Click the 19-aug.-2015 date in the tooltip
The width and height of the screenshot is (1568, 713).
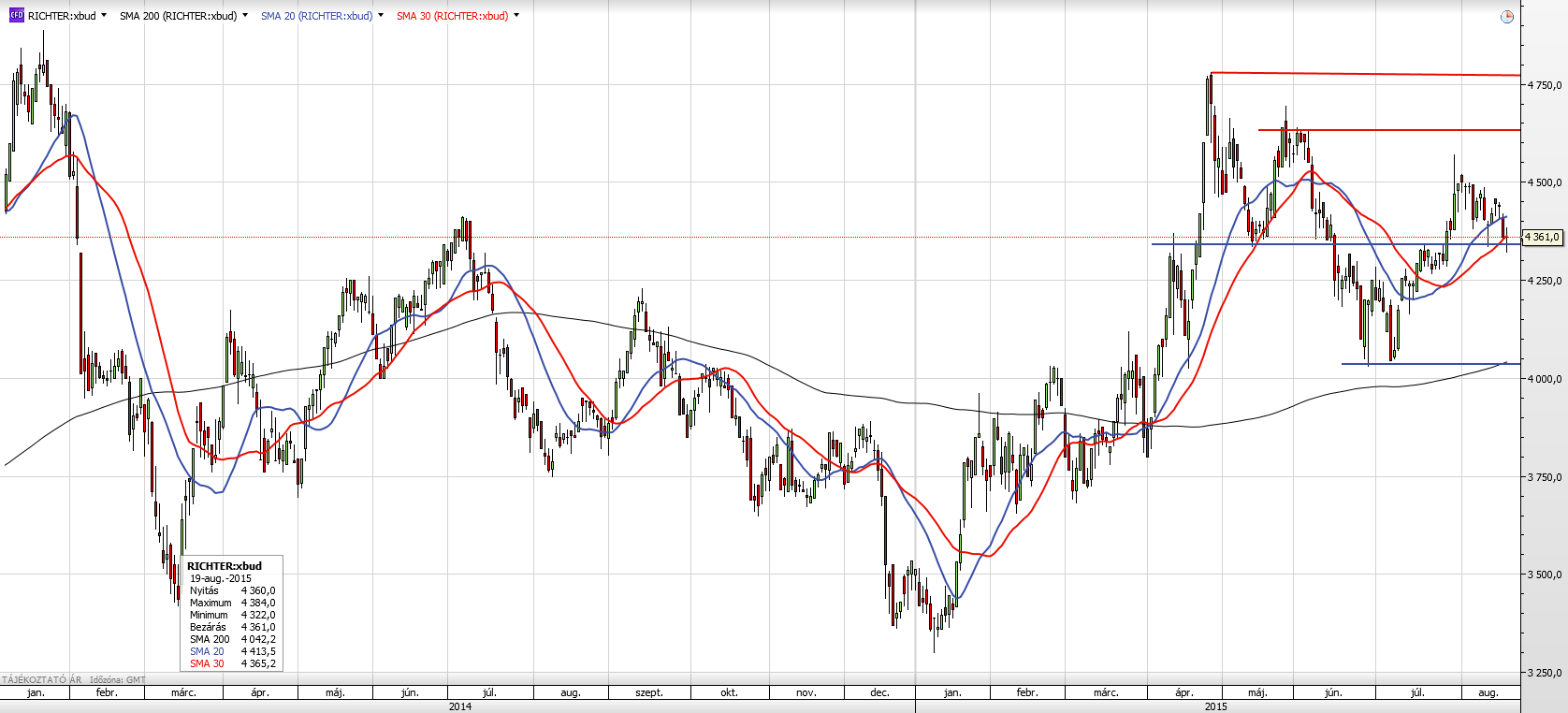(x=221, y=578)
